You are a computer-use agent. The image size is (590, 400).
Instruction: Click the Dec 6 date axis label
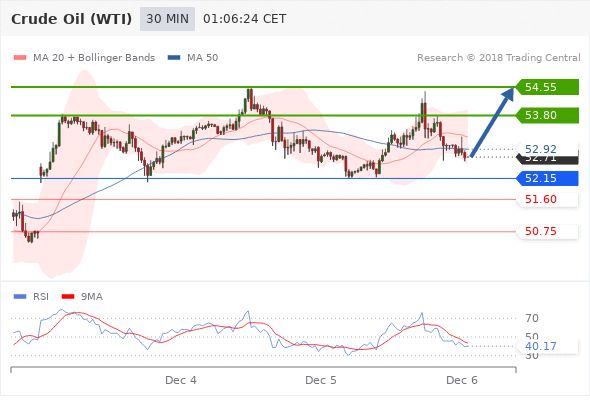pos(462,380)
